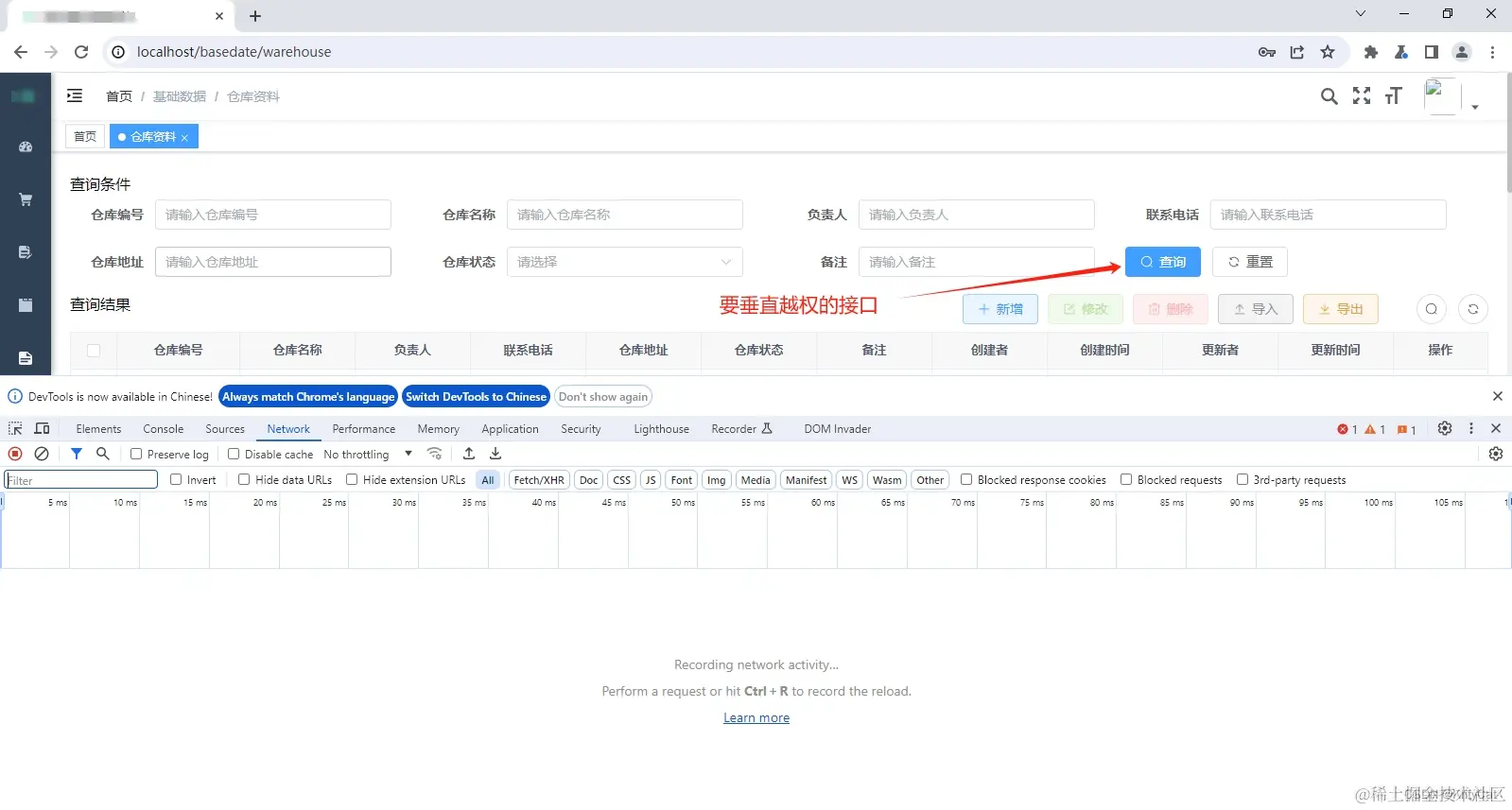This screenshot has width=1512, height=810.
Task: Close the 仓库资料 page tab
Action: click(x=184, y=138)
